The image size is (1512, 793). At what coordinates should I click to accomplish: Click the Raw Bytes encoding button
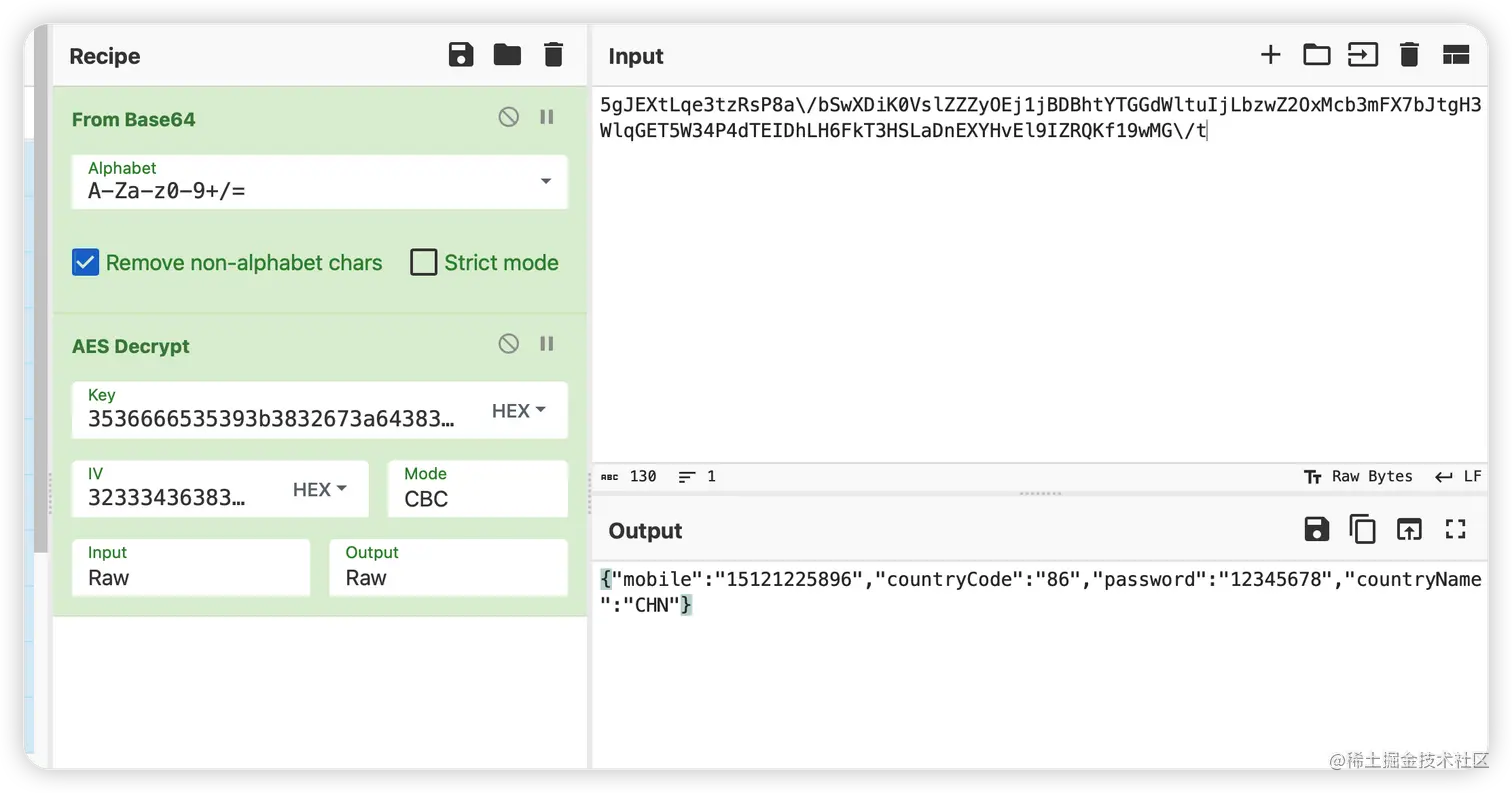tap(1359, 477)
